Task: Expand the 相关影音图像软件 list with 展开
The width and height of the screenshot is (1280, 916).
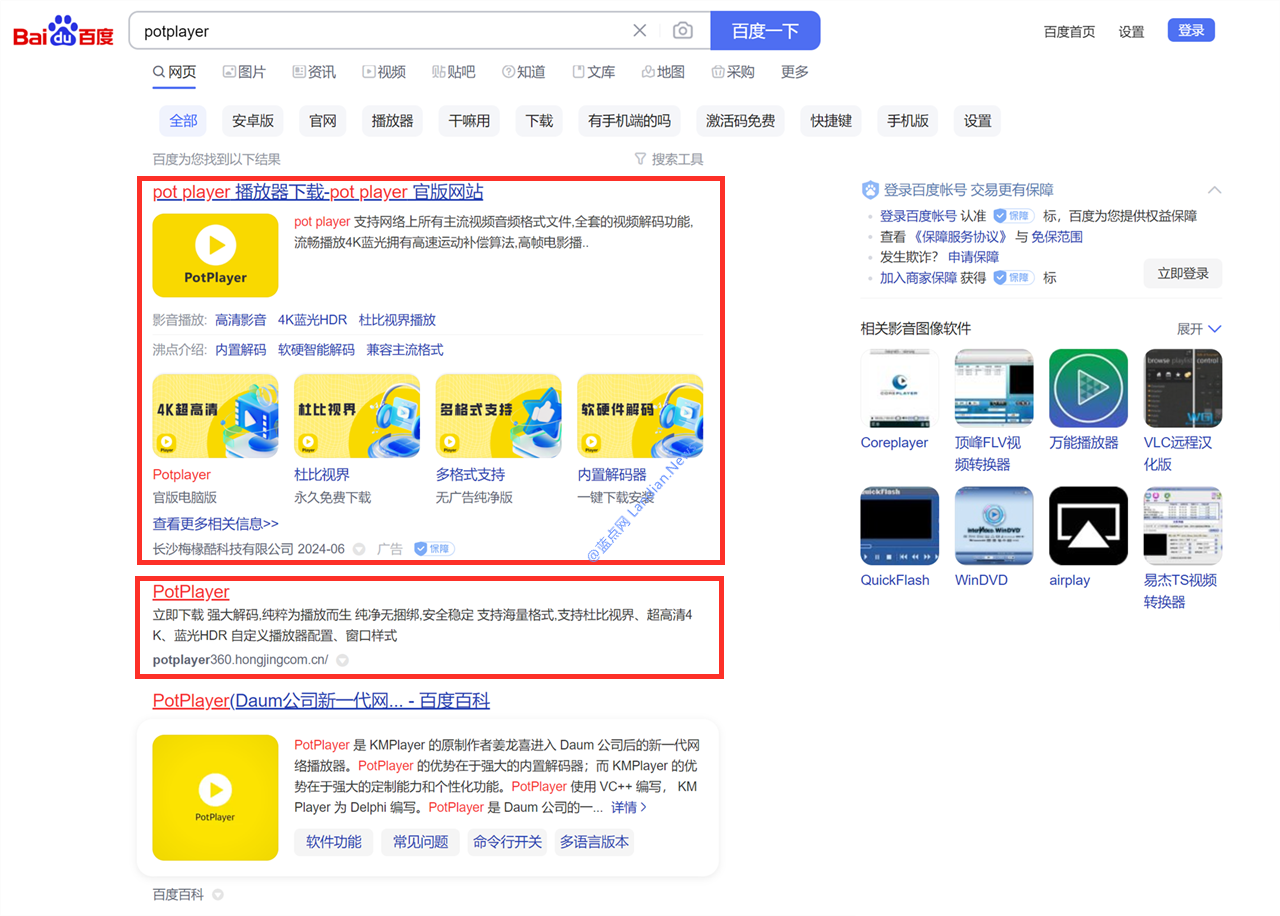Action: pos(1199,329)
